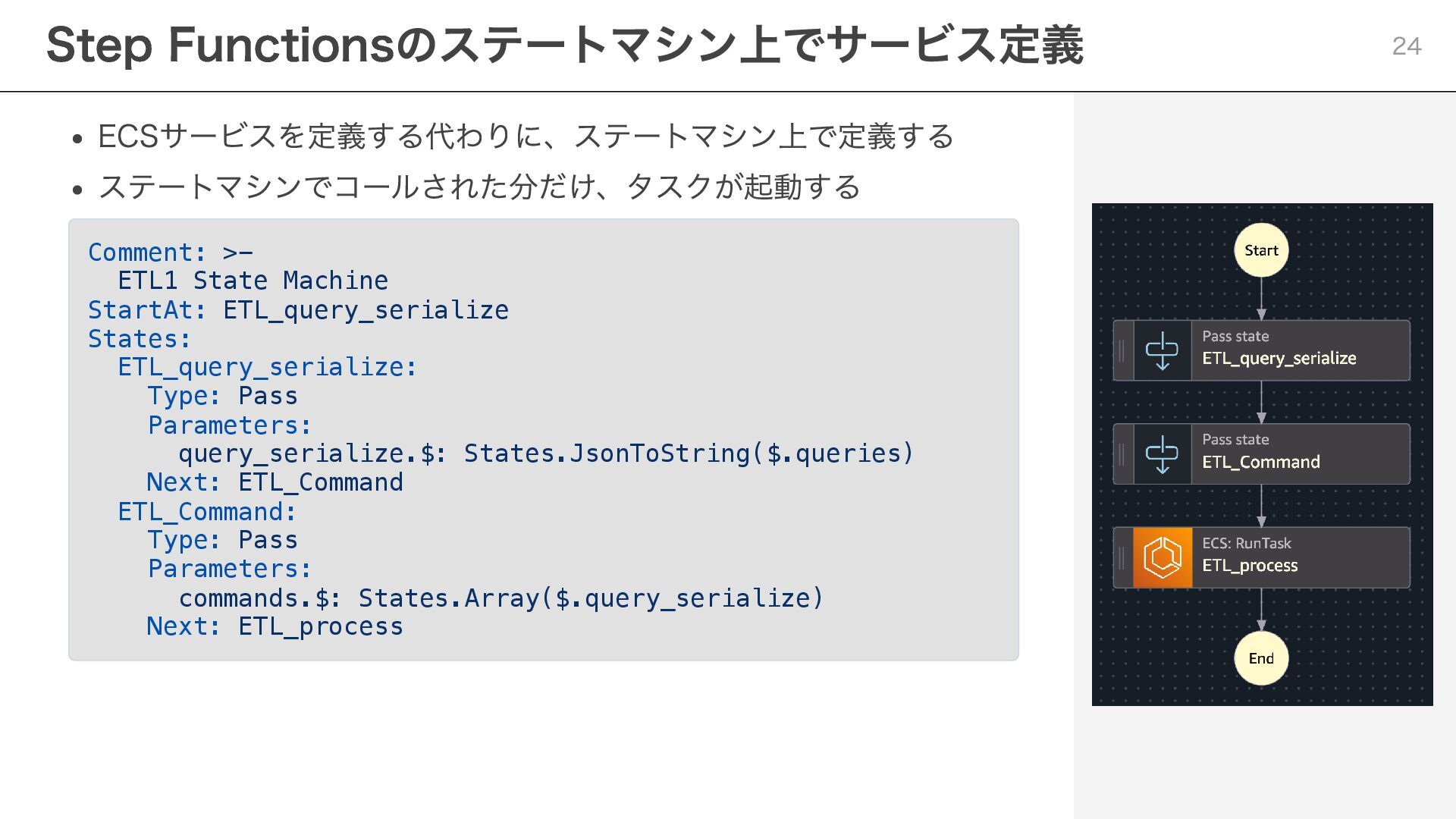Click the 'Next: ETL_process' code line
The image size is (1456, 819).
click(275, 626)
